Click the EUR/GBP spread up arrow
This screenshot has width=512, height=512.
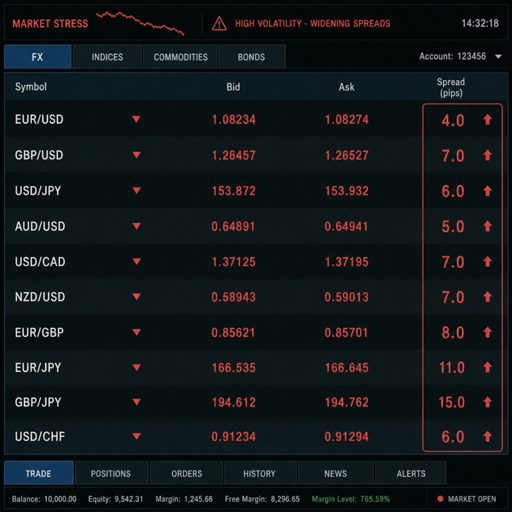[487, 332]
